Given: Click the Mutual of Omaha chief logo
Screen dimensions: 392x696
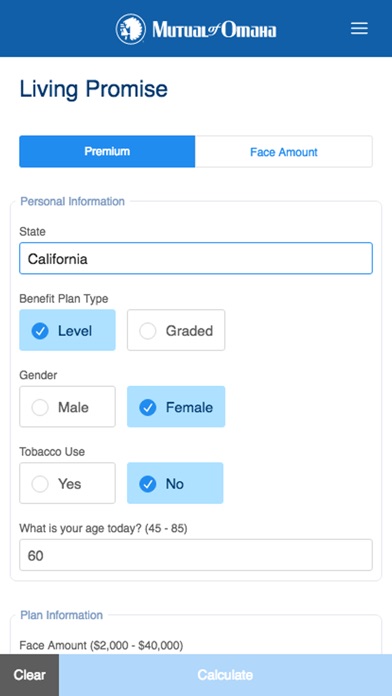Looking at the screenshot, I should coord(131,29).
